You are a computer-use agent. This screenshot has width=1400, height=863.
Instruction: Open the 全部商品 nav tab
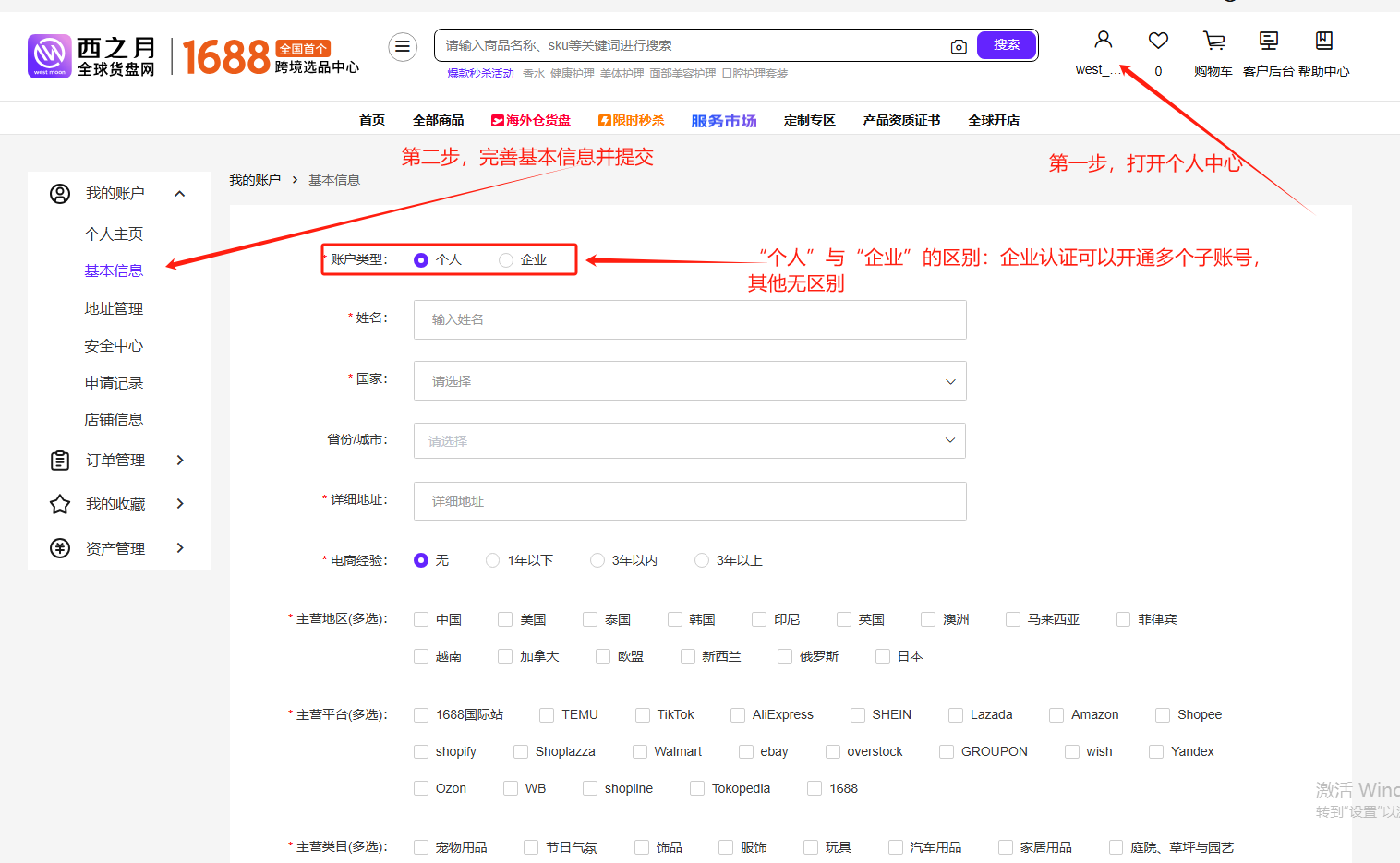[x=439, y=120]
